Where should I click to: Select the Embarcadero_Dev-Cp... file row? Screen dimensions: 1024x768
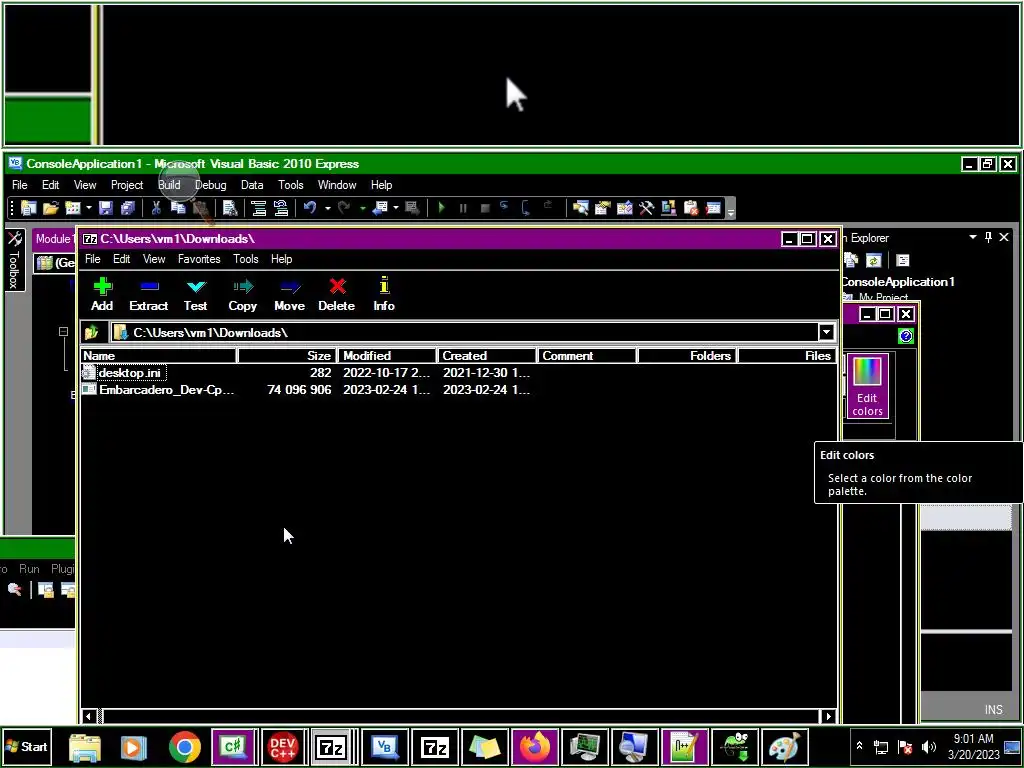pos(458,390)
